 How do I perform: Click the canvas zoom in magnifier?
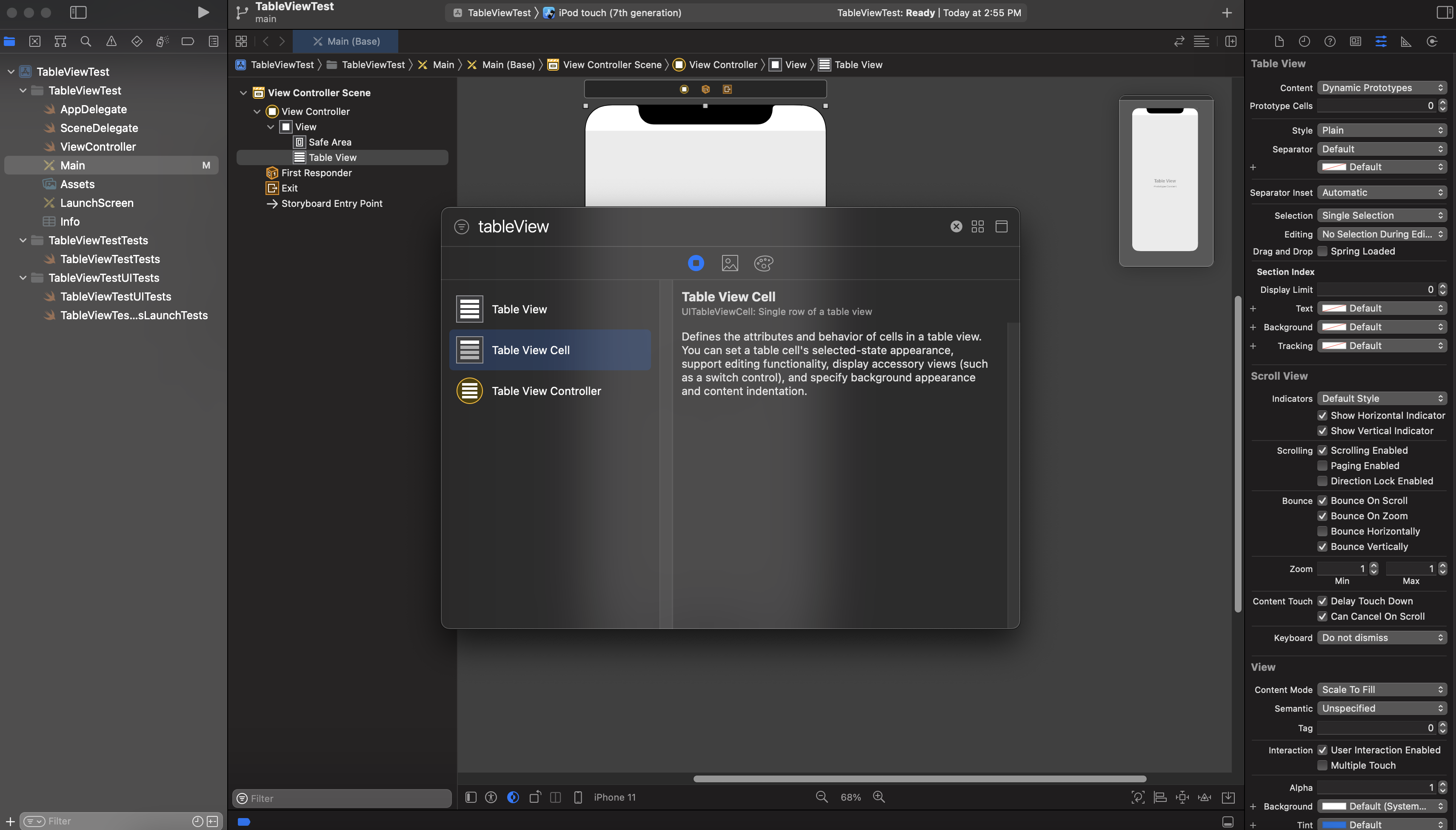879,797
